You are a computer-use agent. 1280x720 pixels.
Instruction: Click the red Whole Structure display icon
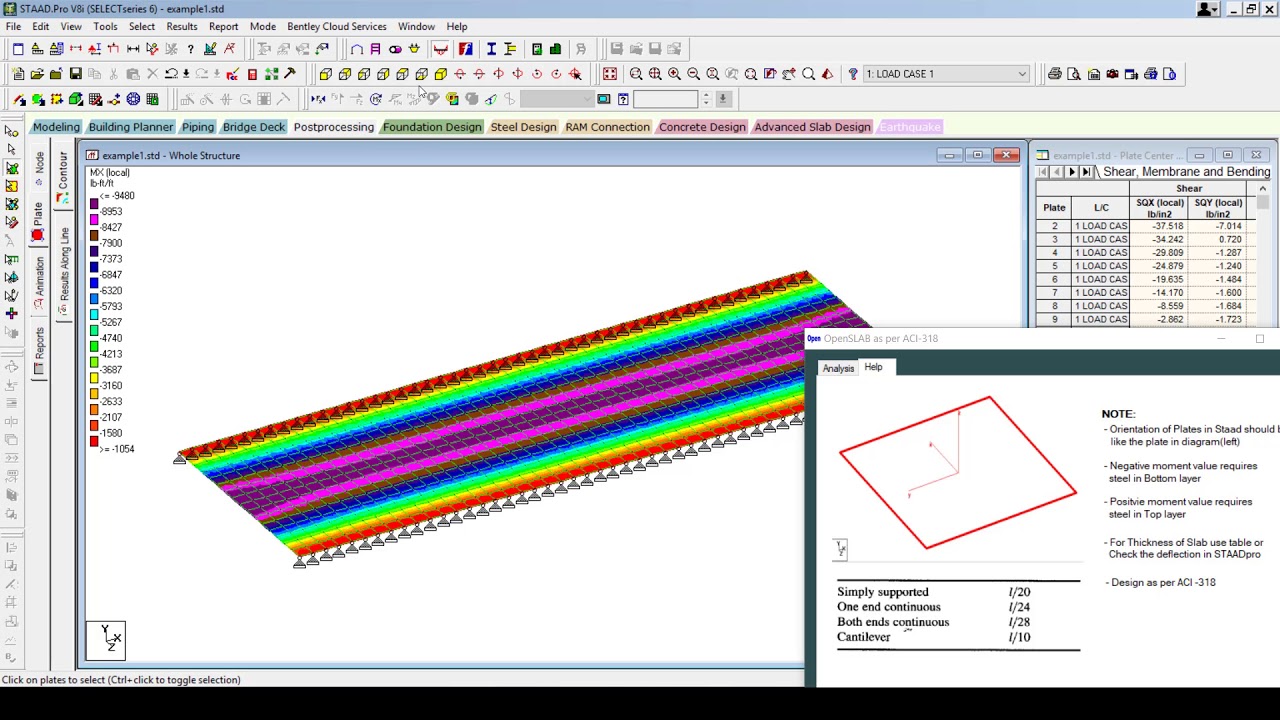[610, 74]
